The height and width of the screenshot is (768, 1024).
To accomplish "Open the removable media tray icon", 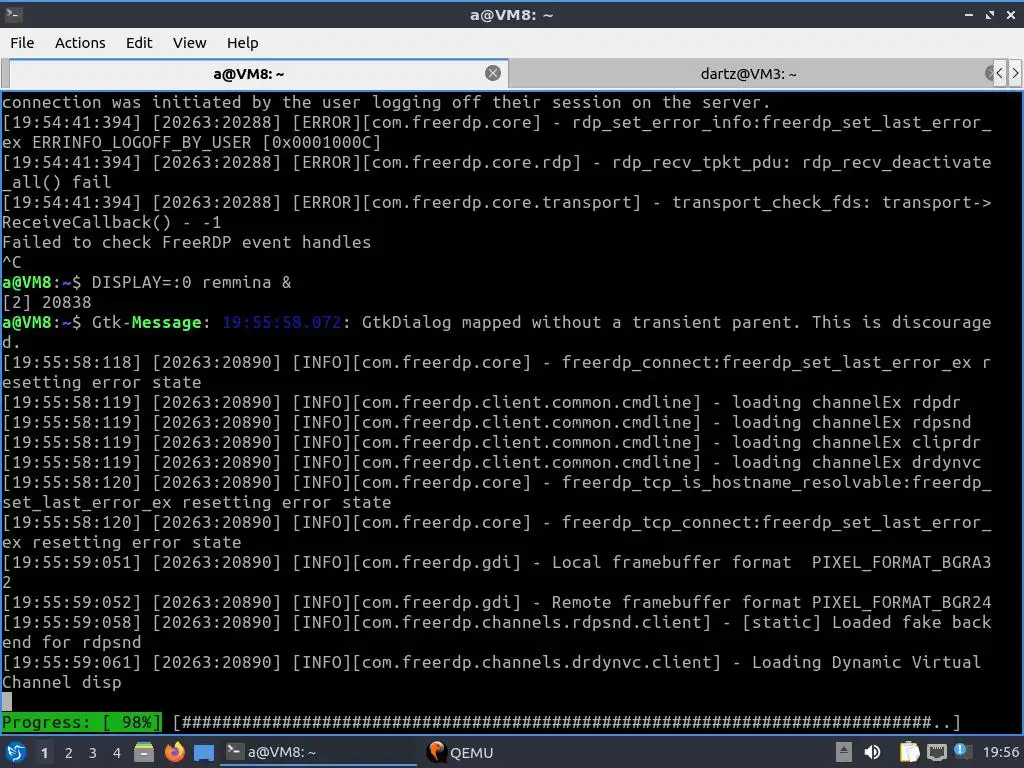I will pyautogui.click(x=844, y=752).
